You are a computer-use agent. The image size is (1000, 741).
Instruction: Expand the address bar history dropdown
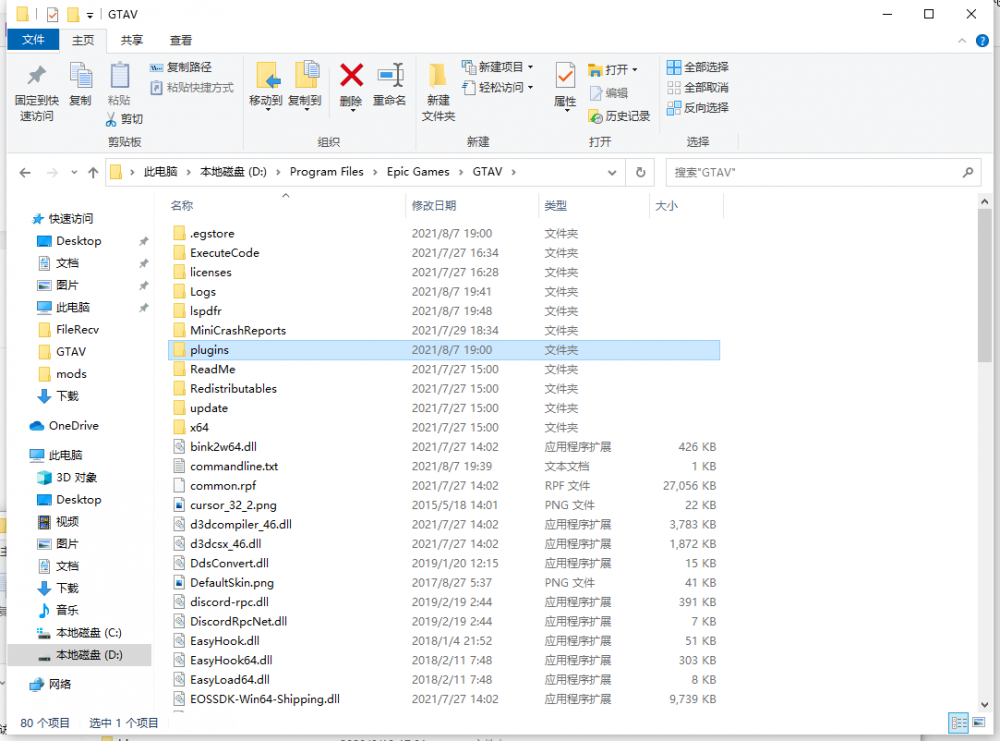612,173
